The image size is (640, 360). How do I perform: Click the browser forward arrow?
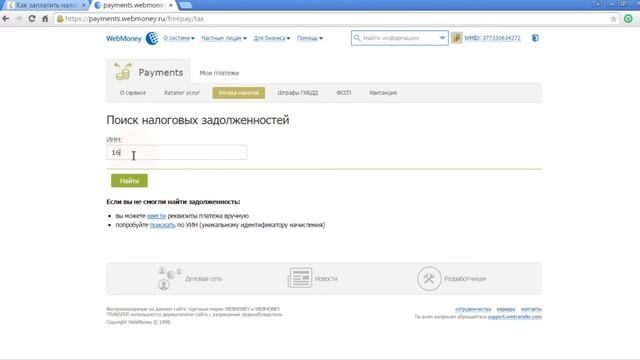pos(19,19)
